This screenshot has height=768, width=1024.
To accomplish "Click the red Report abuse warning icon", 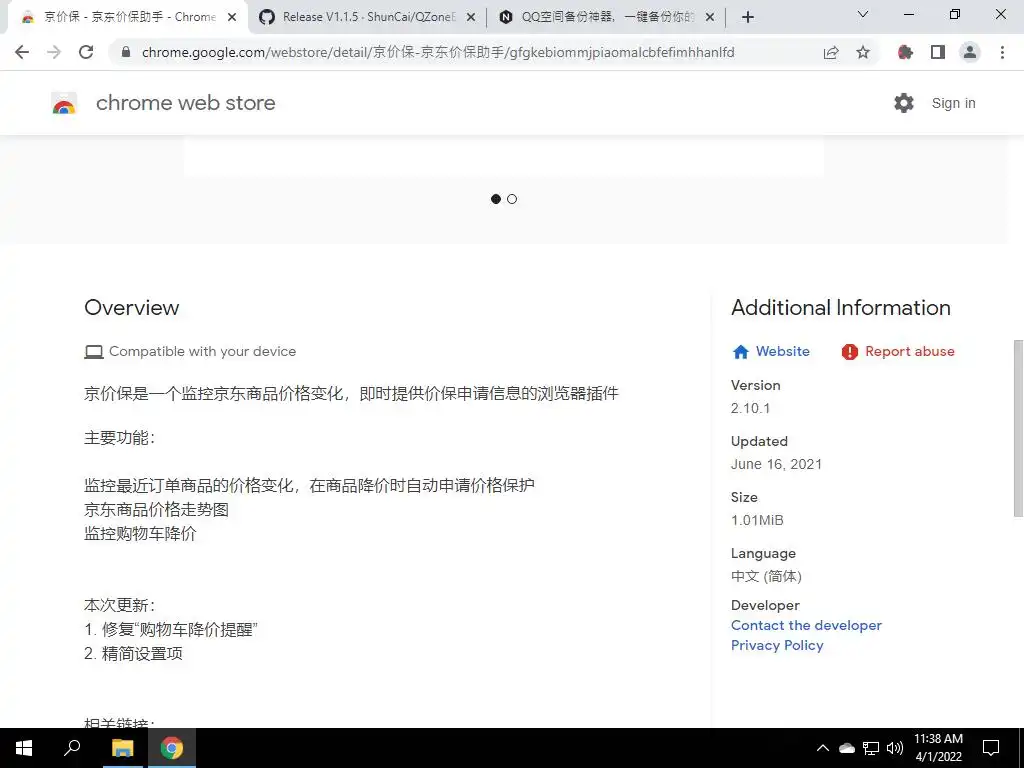I will point(850,352).
